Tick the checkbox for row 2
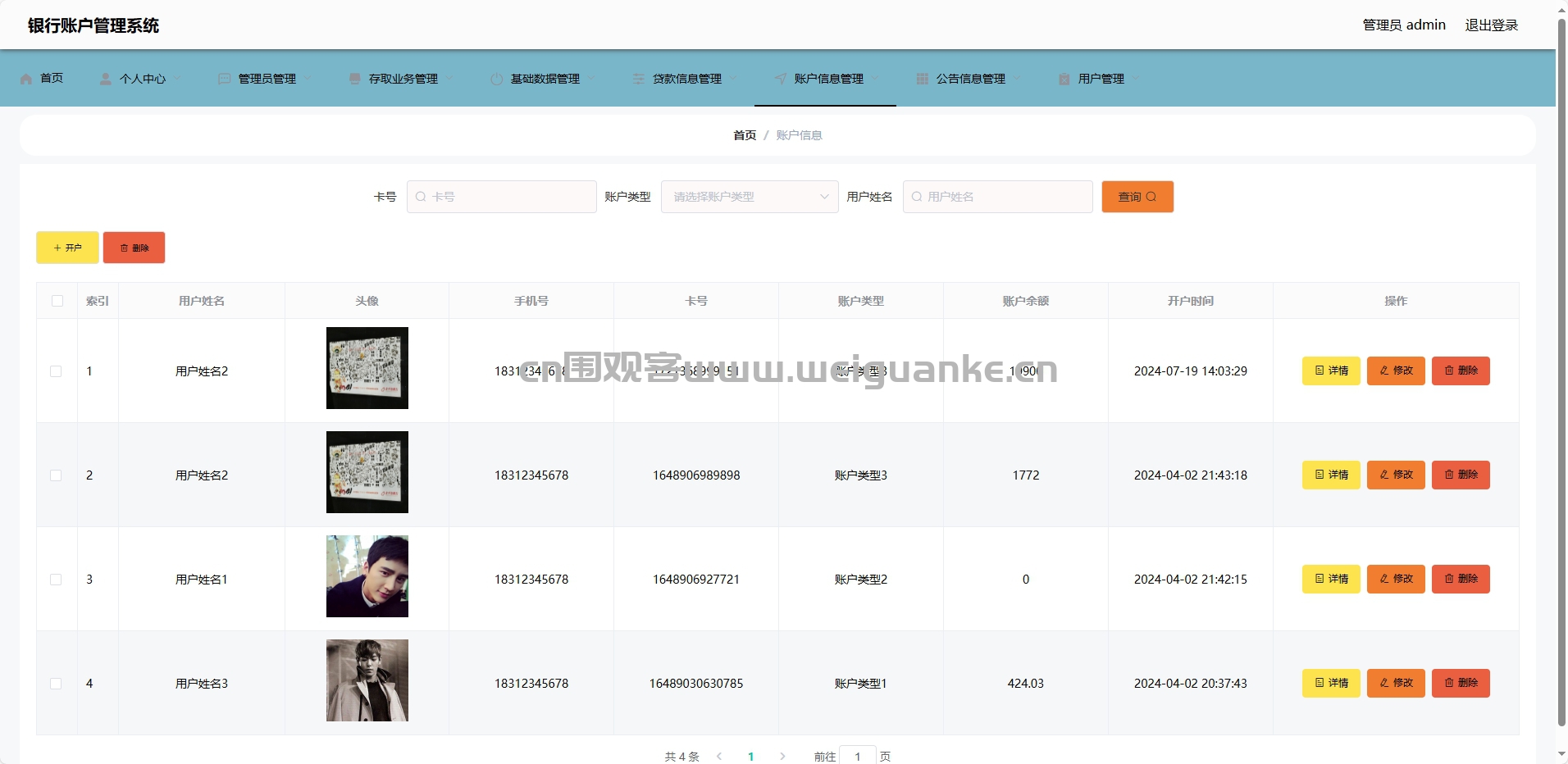This screenshot has width=1568, height=764. (x=56, y=475)
